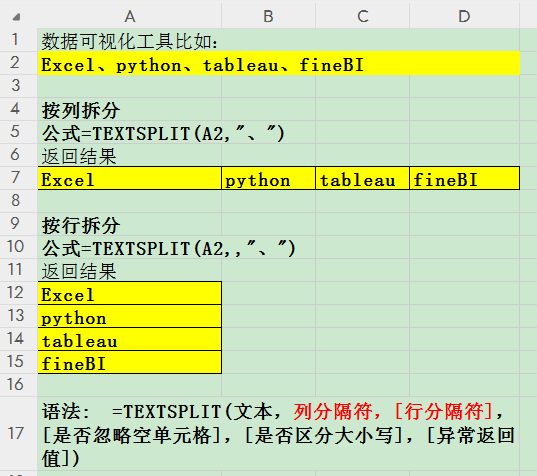The height and width of the screenshot is (476, 537).
Task: Click the '按列拆分' heading cell
Action: [x=129, y=109]
